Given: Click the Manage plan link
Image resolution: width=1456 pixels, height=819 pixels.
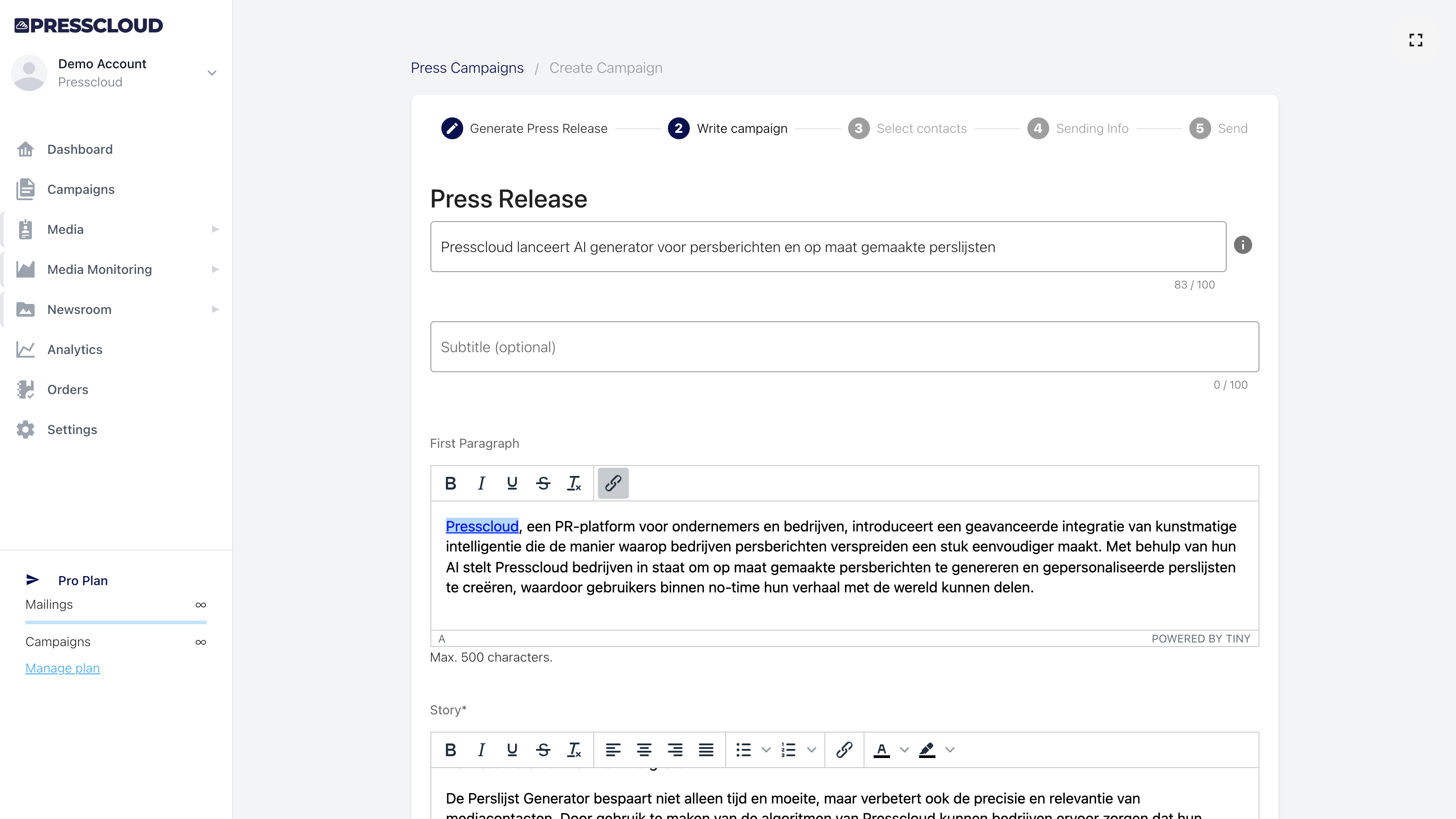Looking at the screenshot, I should coord(62,667).
